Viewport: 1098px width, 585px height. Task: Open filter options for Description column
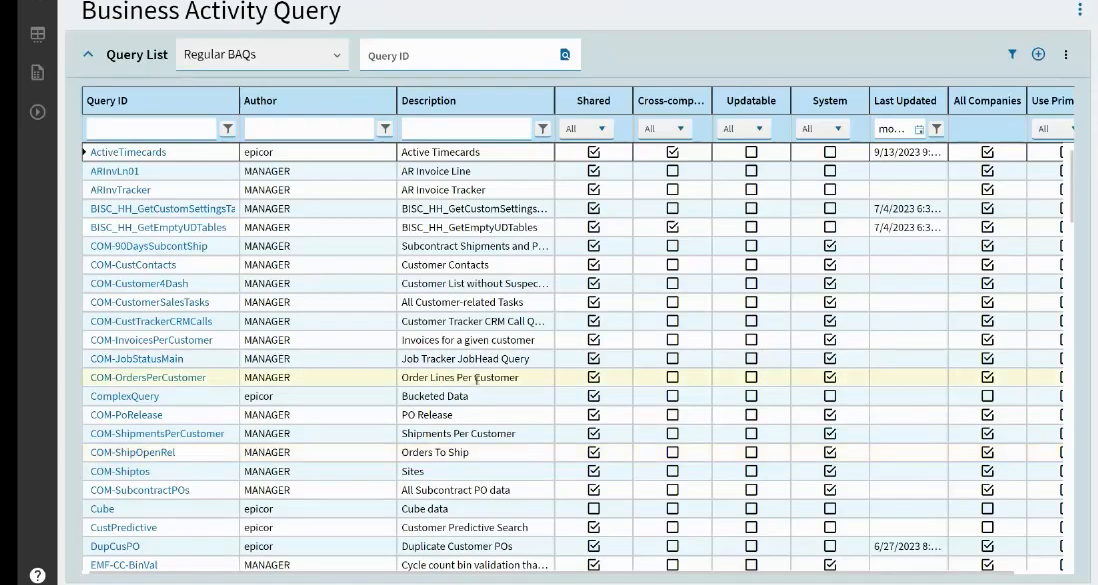tap(543, 128)
